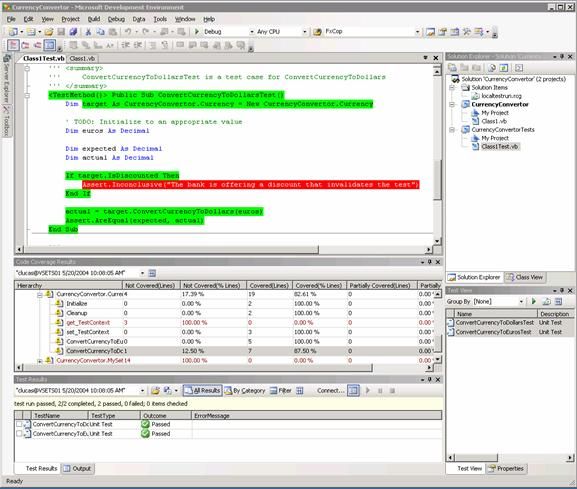The height and width of the screenshot is (489, 577).
Task: Click the New Project toolbar icon
Action: pyautogui.click(x=13, y=32)
